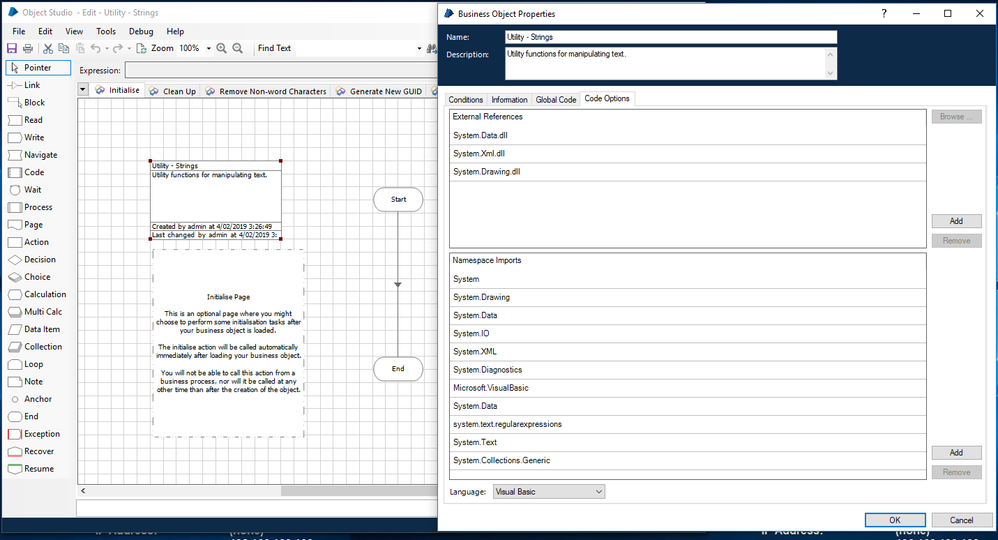Select the Link tool
The width and height of the screenshot is (998, 540).
[31, 85]
